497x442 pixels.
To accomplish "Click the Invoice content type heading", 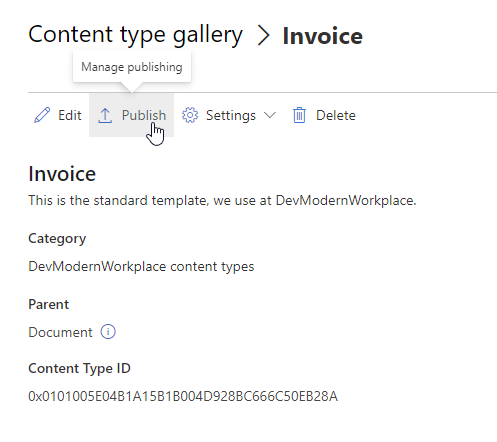I will [x=62, y=174].
